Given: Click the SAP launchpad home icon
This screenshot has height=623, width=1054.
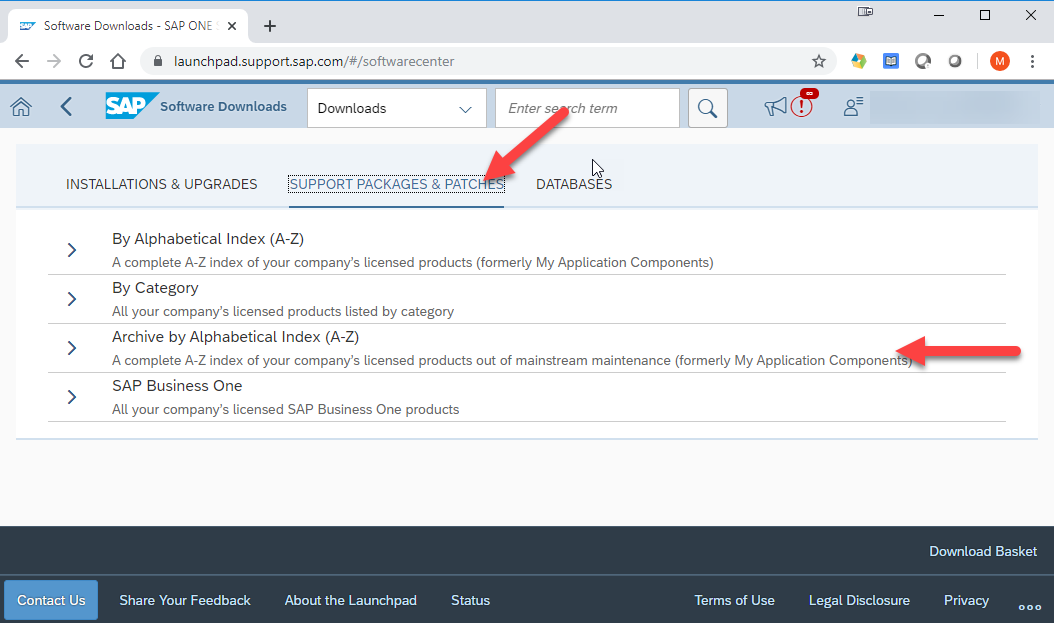Looking at the screenshot, I should [21, 107].
